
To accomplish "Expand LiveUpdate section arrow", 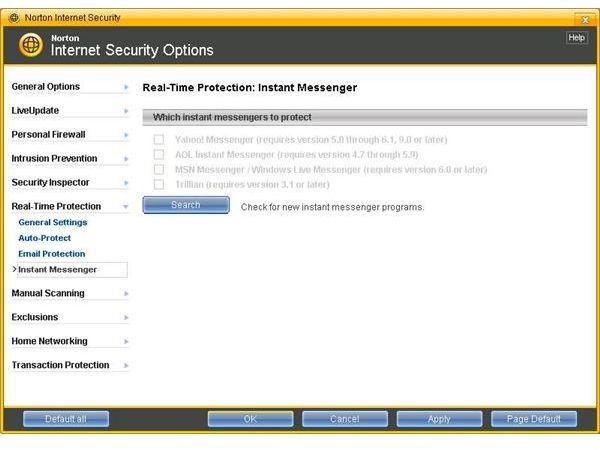I will tap(126, 111).
